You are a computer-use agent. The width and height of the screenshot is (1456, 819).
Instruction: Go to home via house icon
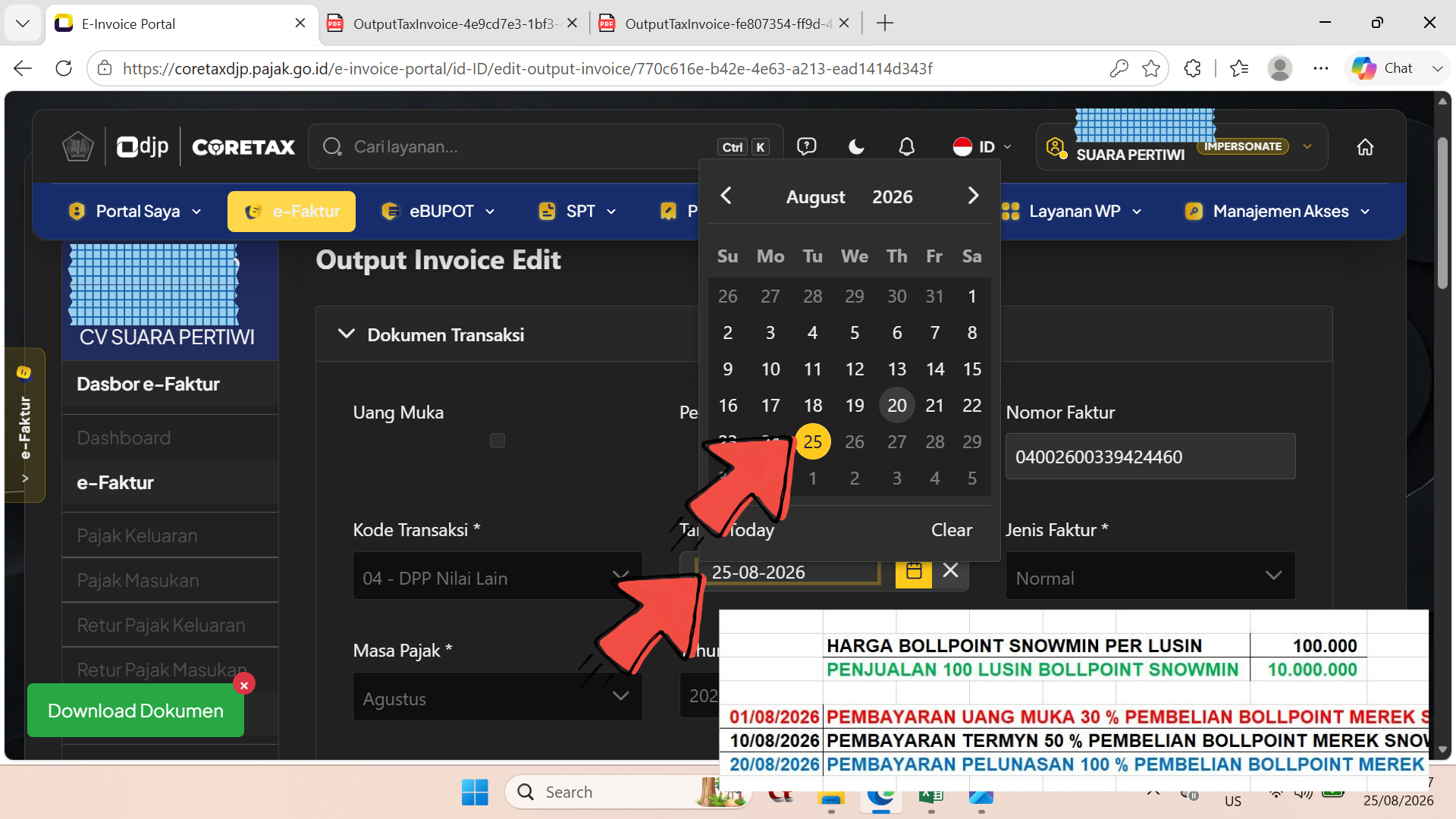(1365, 146)
